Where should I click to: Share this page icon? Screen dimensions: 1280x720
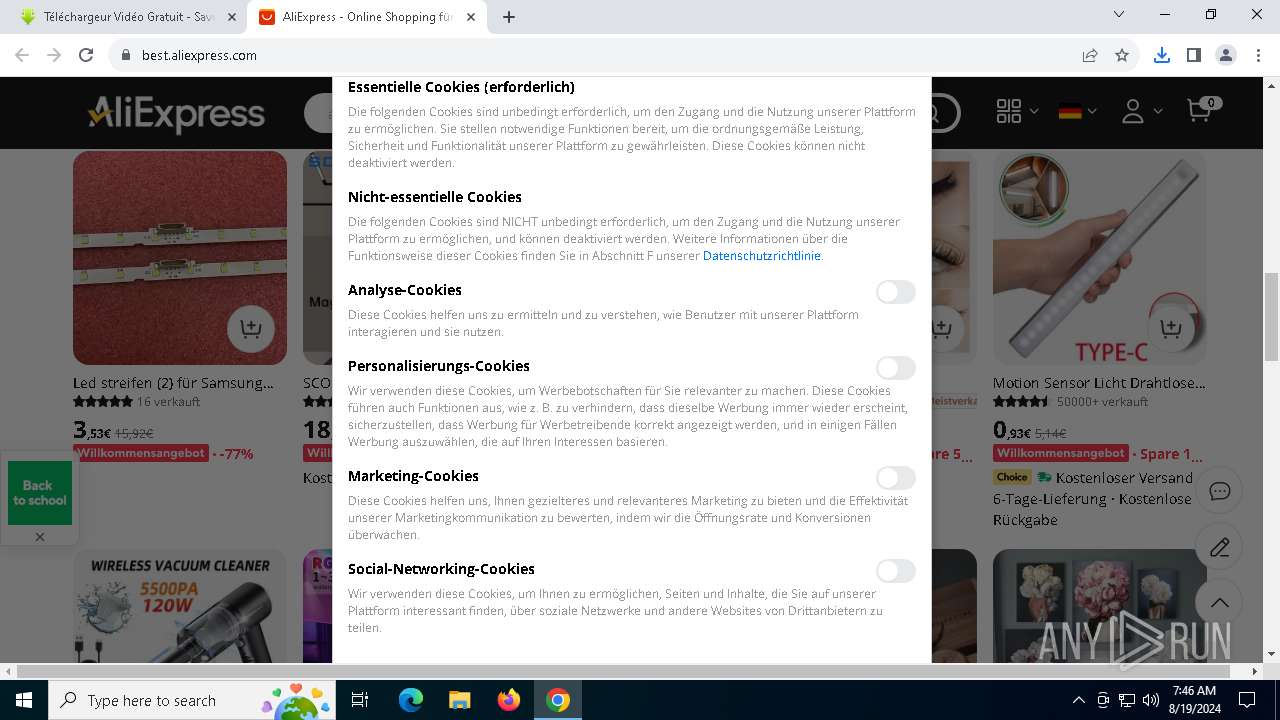(x=1090, y=55)
